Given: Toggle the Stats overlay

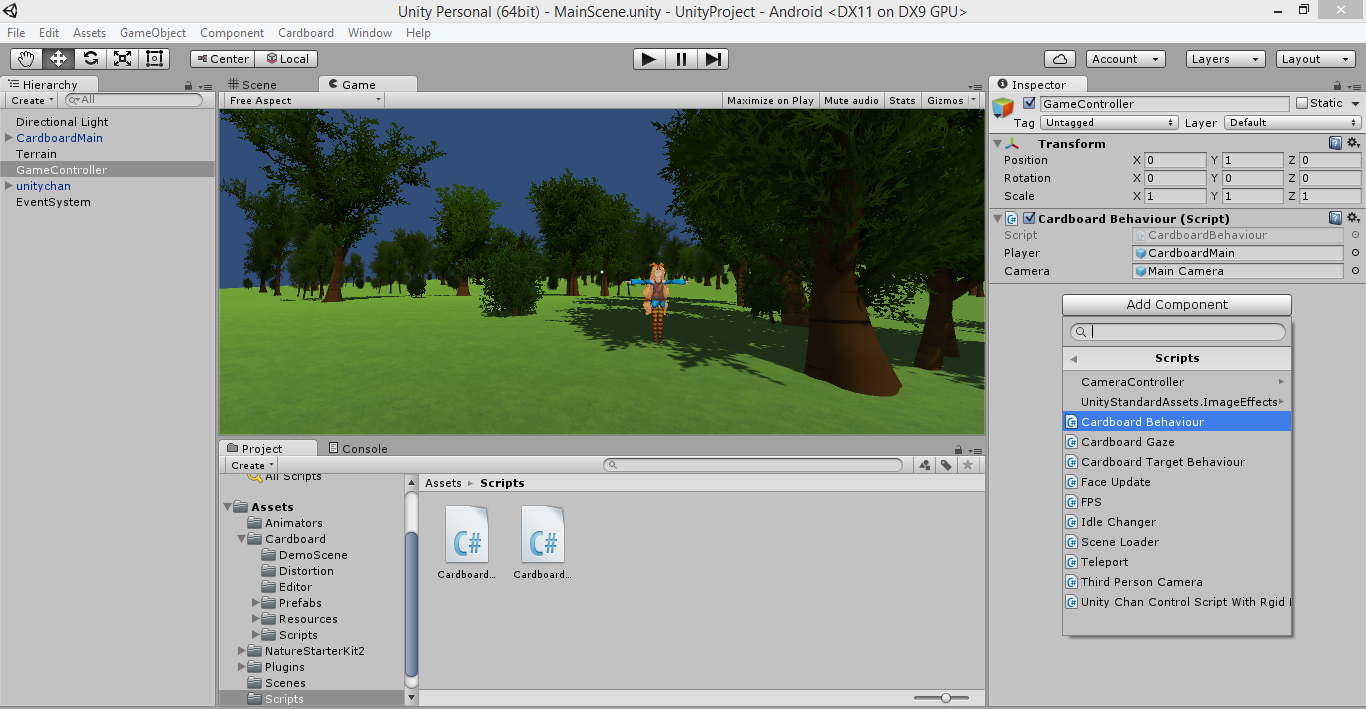Looking at the screenshot, I should (x=902, y=100).
